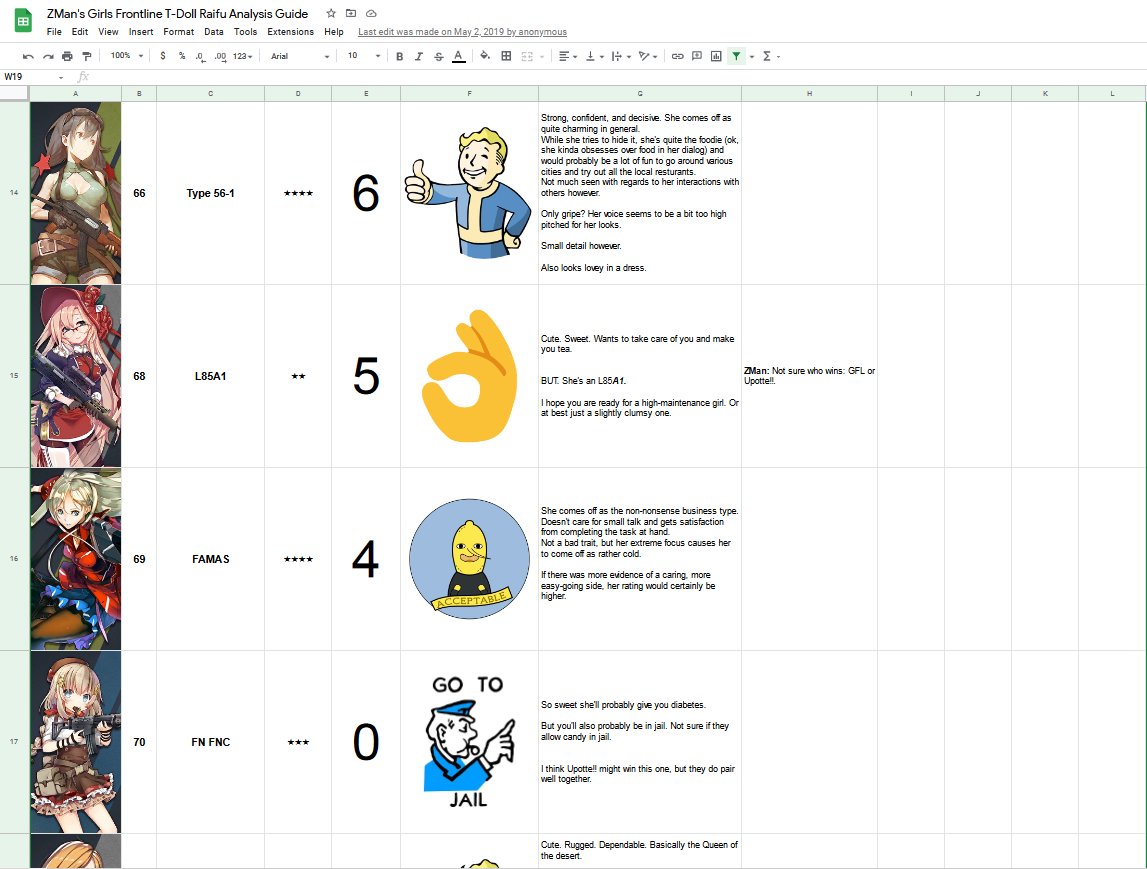Open the vertical align dropdown
Viewport: 1147px width, 869px height.
[x=593, y=56]
